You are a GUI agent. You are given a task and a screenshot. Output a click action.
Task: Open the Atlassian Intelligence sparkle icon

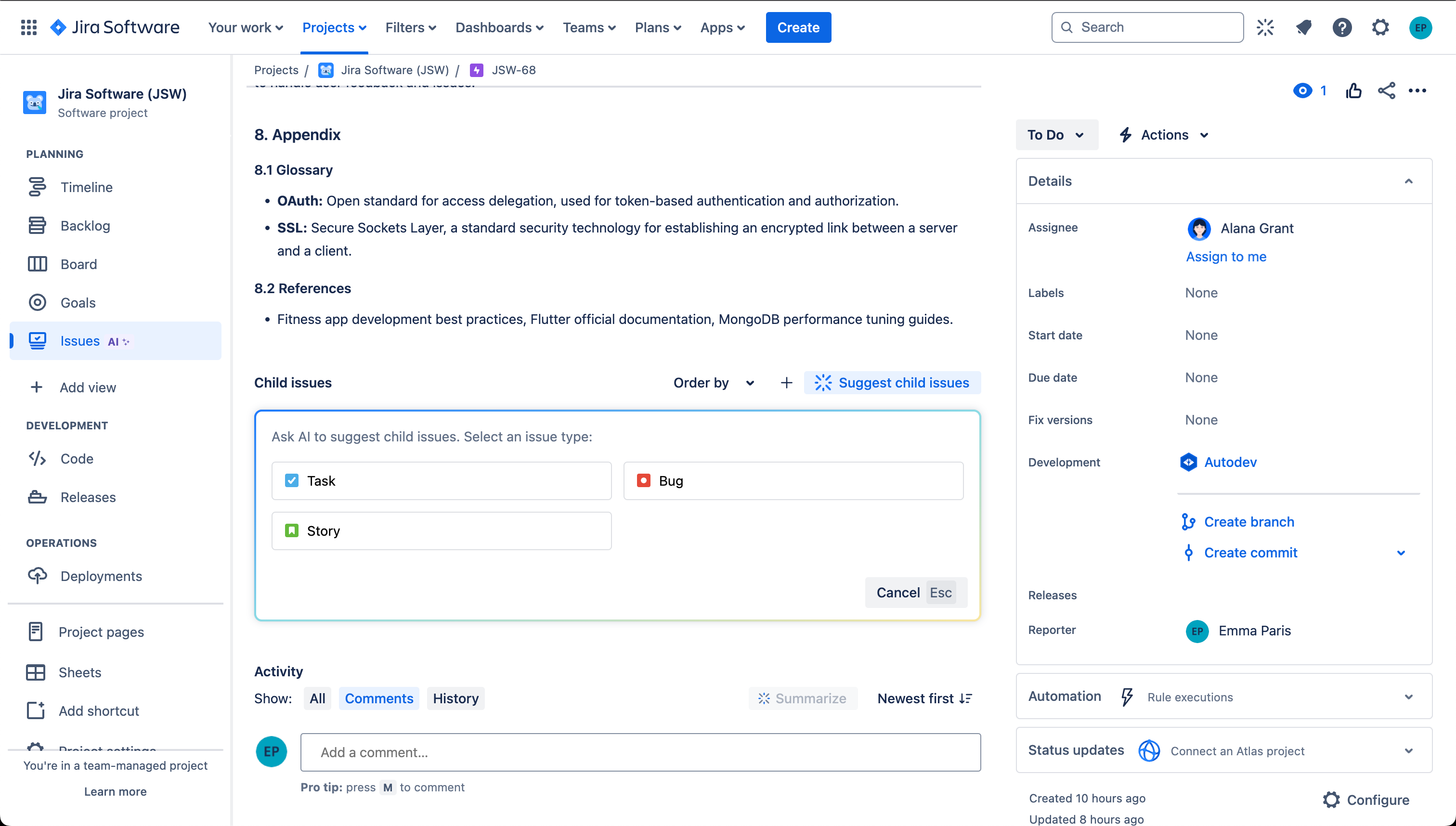1265,27
